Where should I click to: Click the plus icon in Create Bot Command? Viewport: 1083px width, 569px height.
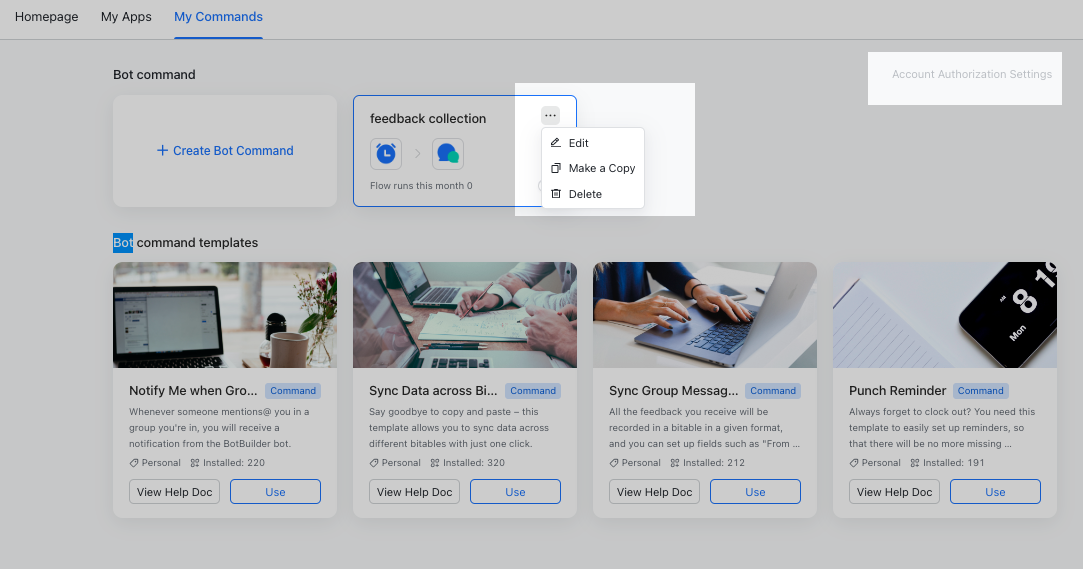click(x=162, y=151)
